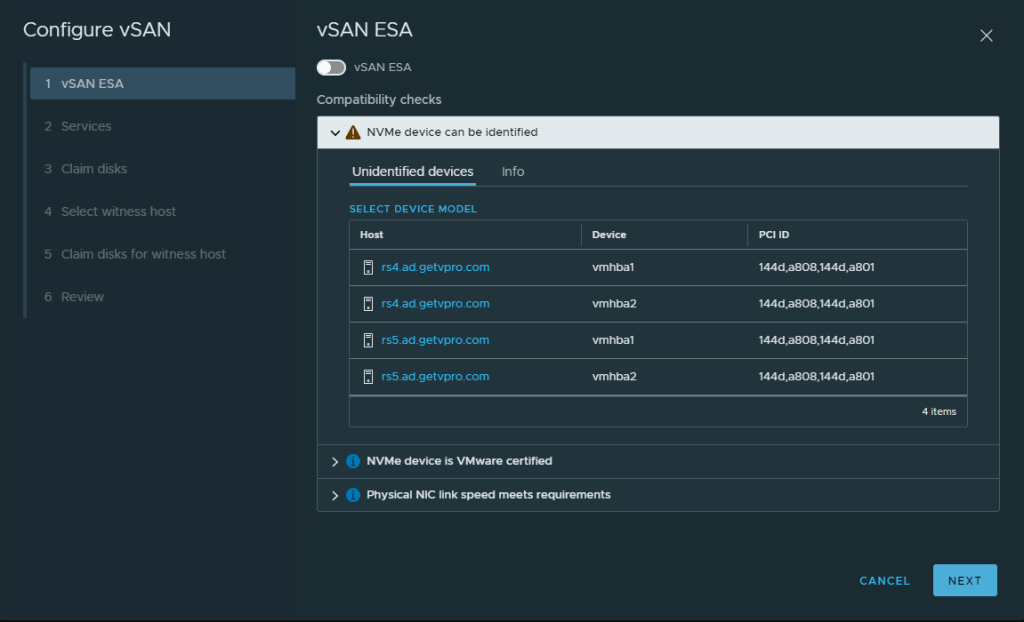Switch to the Info tab
This screenshot has width=1024, height=622.
click(513, 172)
